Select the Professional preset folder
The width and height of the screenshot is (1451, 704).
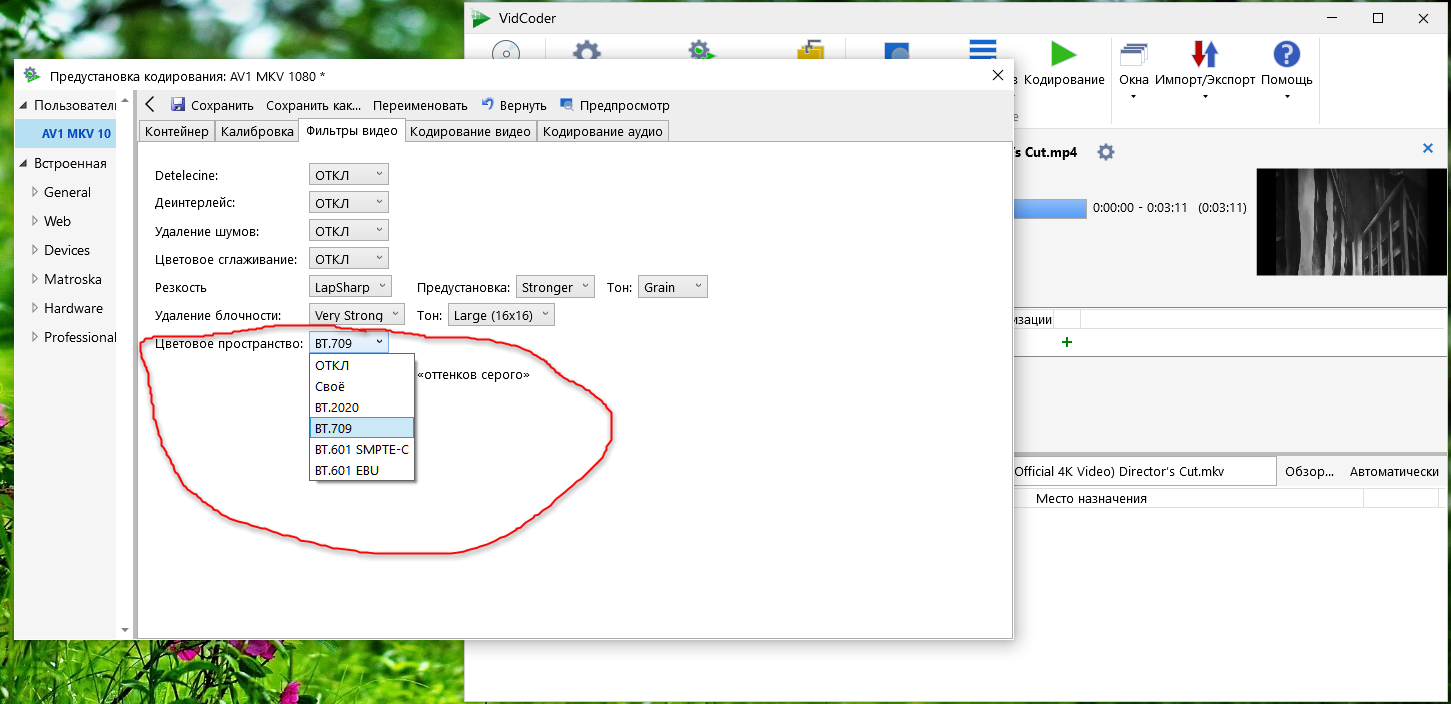80,337
